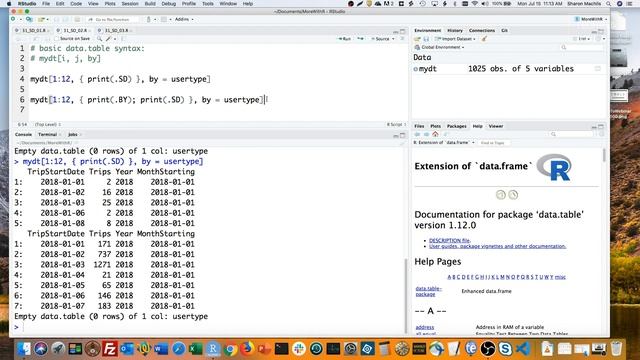Click the clear environment broom icon
The width and height of the screenshot is (640, 360).
484,39
